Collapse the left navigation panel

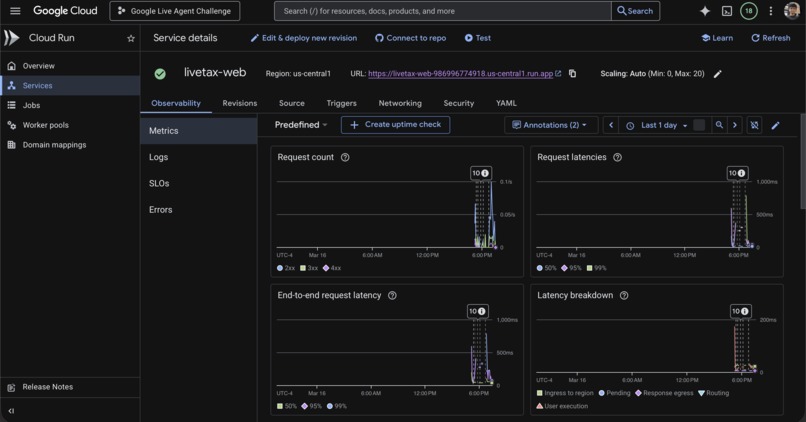(x=11, y=411)
